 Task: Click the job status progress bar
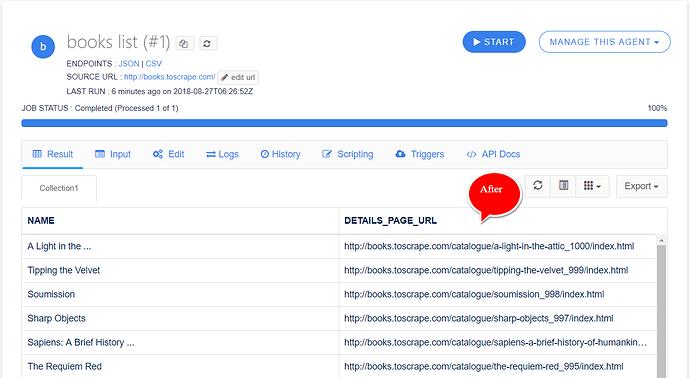click(345, 123)
